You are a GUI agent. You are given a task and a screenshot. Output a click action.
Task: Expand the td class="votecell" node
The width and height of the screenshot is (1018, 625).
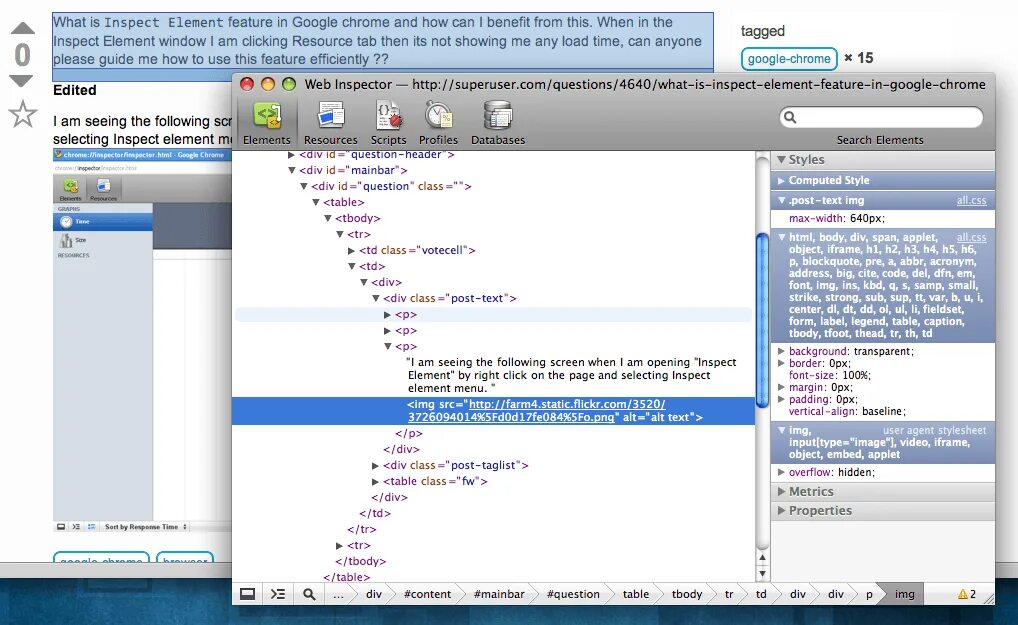[351, 251]
